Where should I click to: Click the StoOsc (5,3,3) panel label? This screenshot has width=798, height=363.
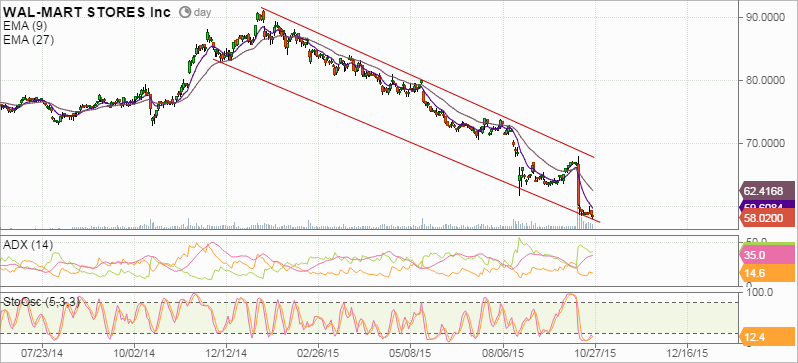[x=42, y=301]
